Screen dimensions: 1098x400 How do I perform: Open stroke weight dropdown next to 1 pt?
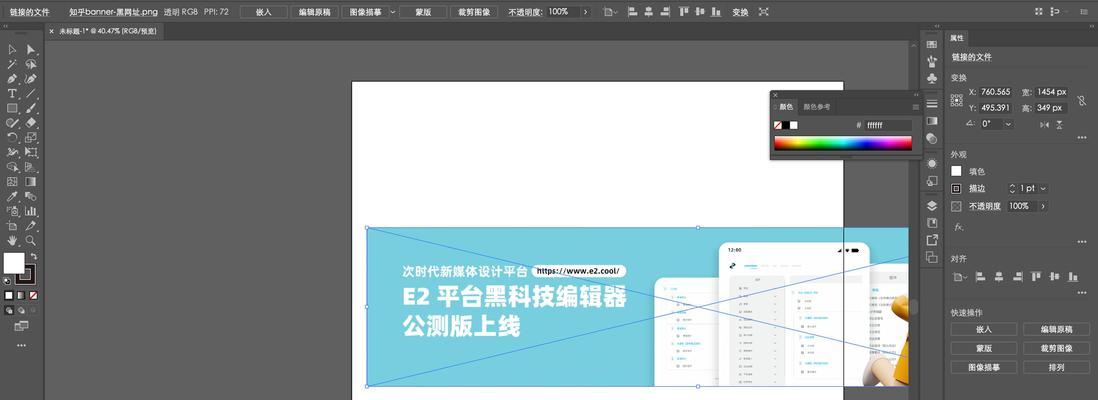[1043, 188]
